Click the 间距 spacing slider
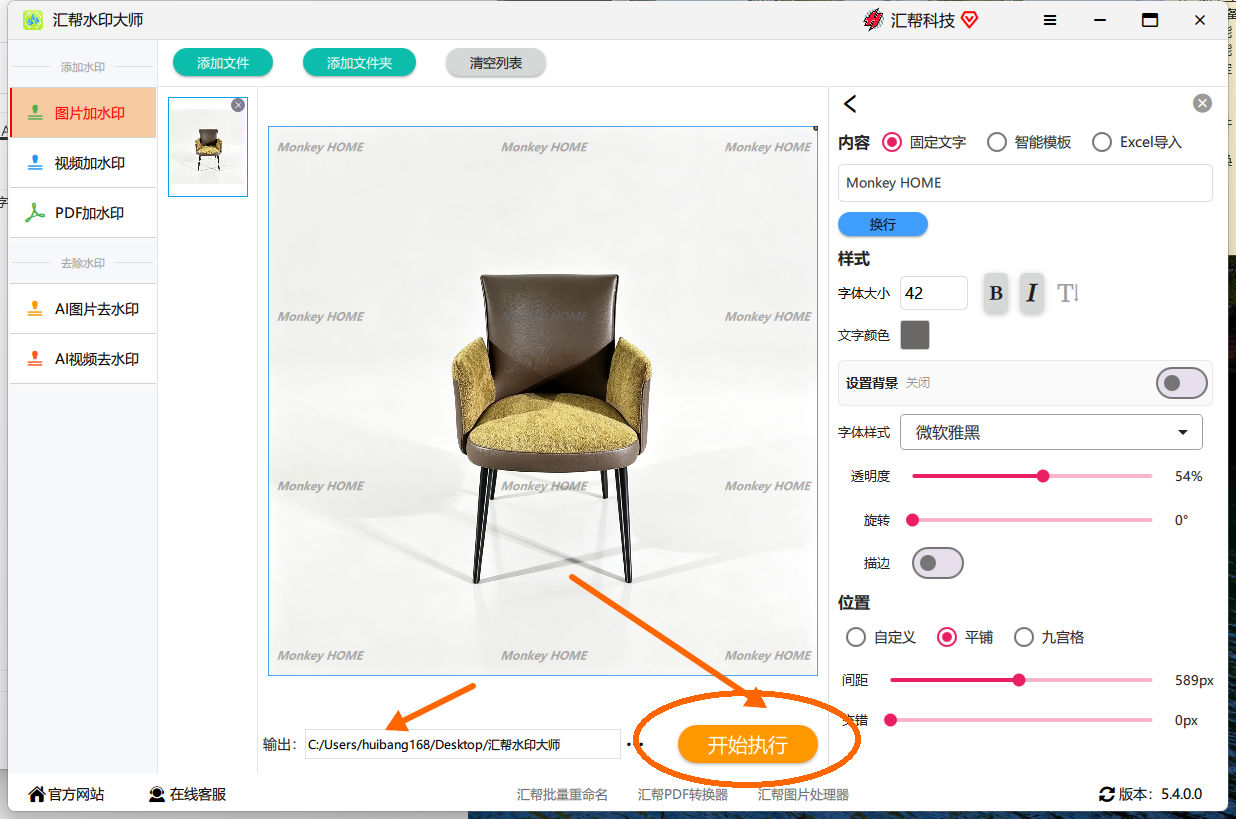 (1021, 680)
